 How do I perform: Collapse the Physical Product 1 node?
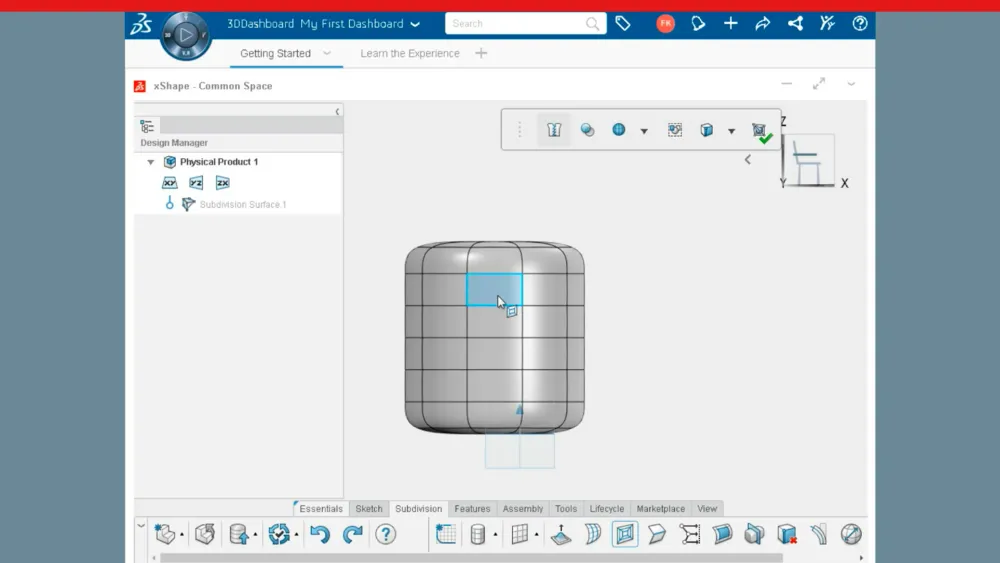tap(151, 162)
